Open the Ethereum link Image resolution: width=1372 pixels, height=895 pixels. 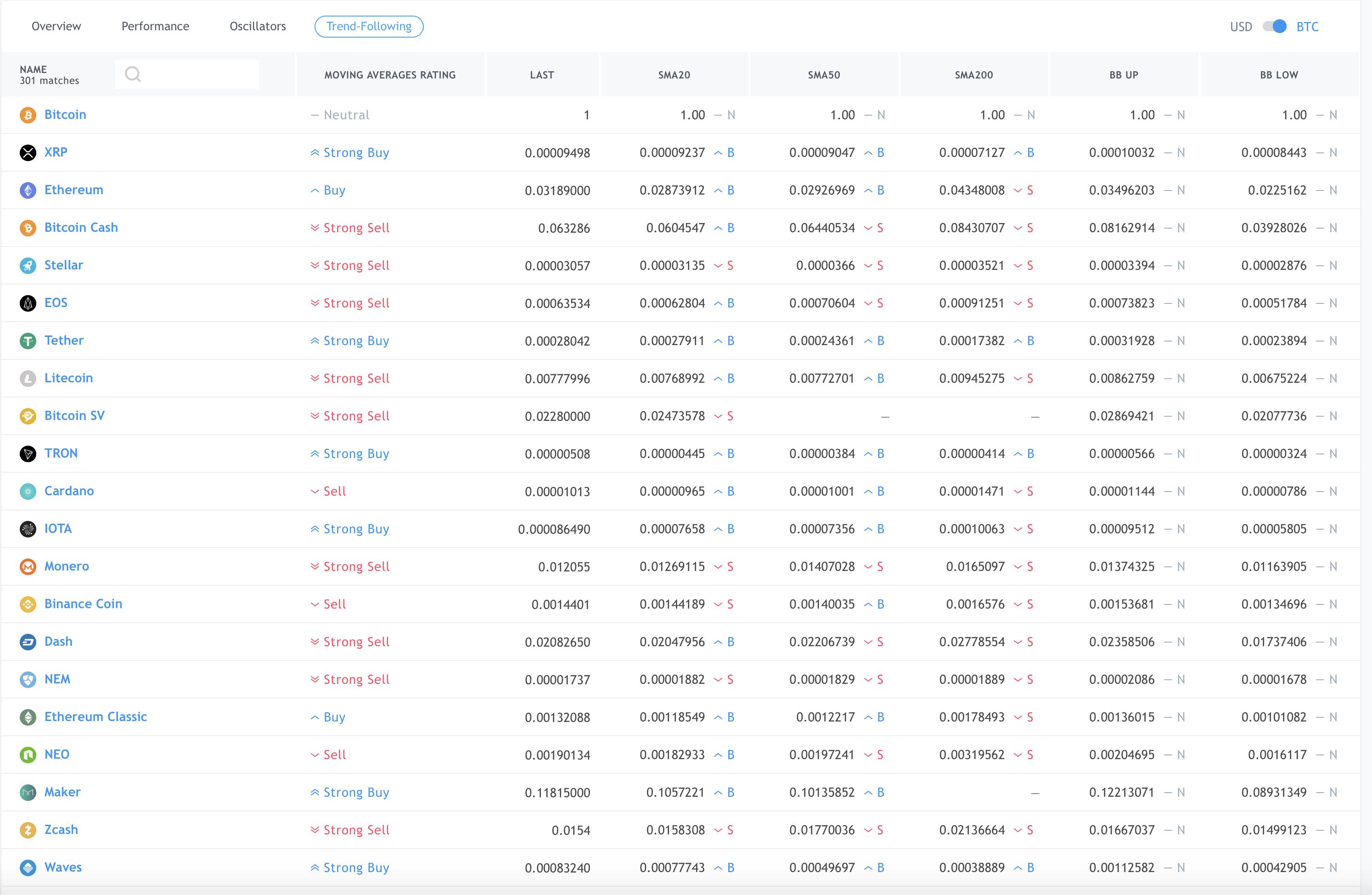(x=74, y=190)
